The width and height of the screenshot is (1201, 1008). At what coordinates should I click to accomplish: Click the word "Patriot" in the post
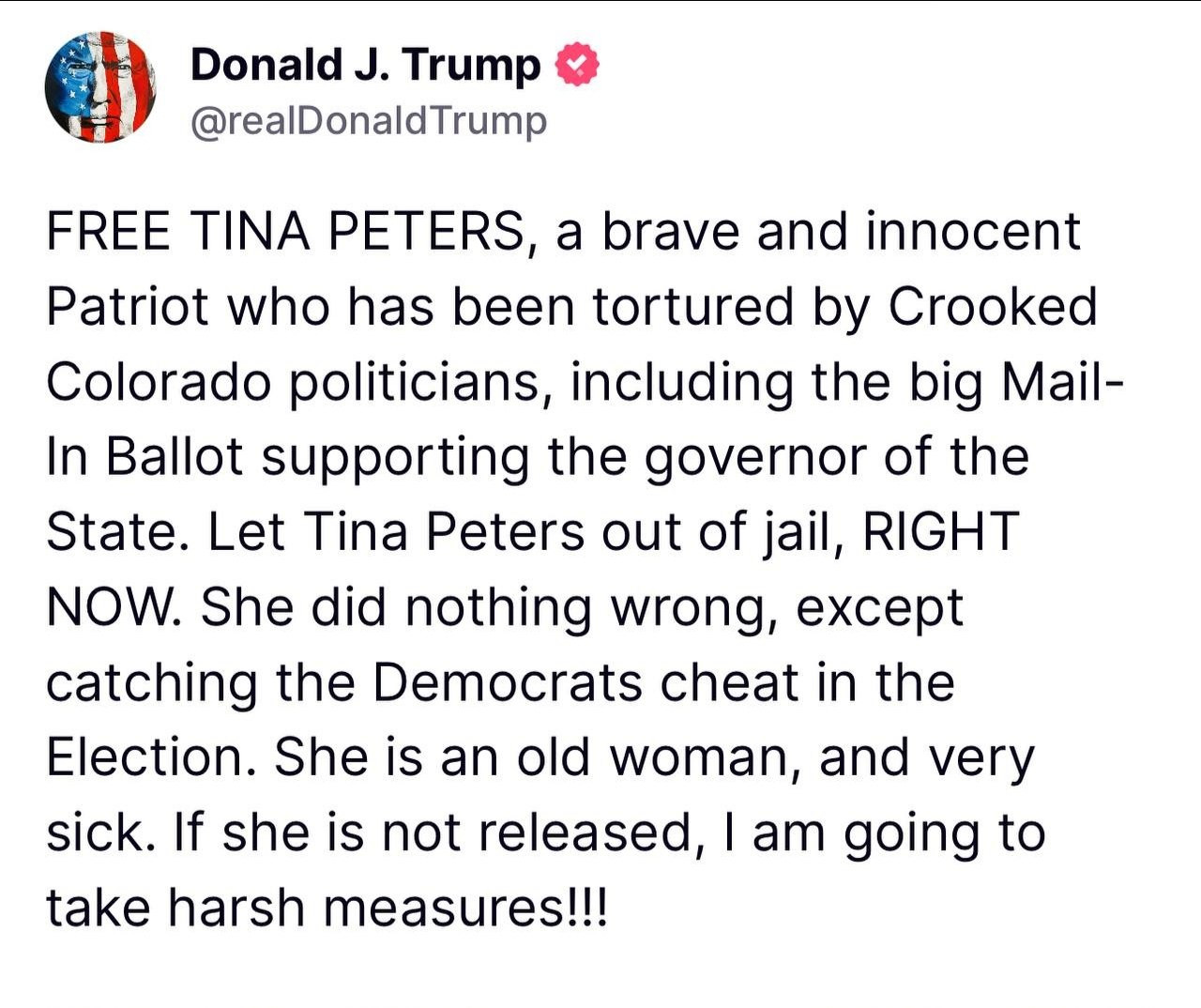(x=127, y=307)
